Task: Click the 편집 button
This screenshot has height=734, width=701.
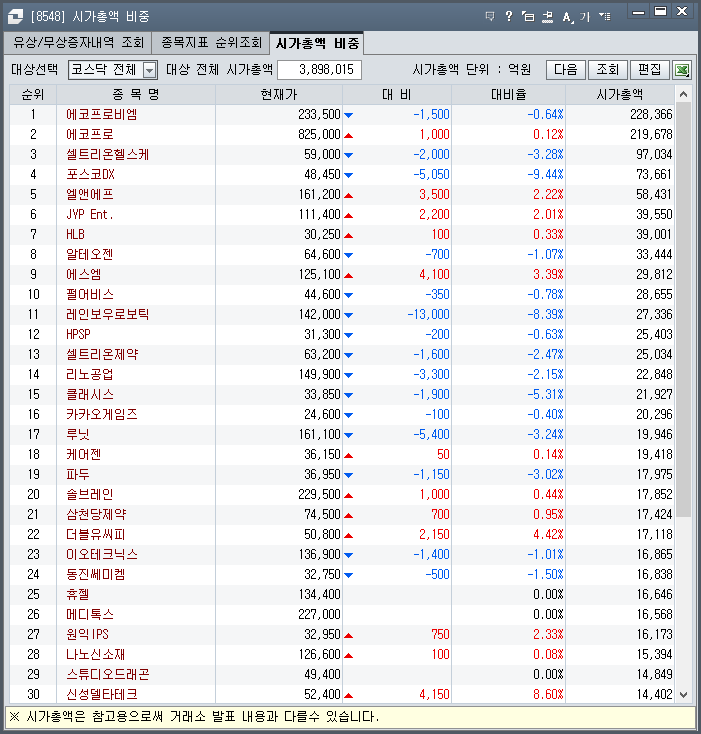Action: click(x=650, y=70)
